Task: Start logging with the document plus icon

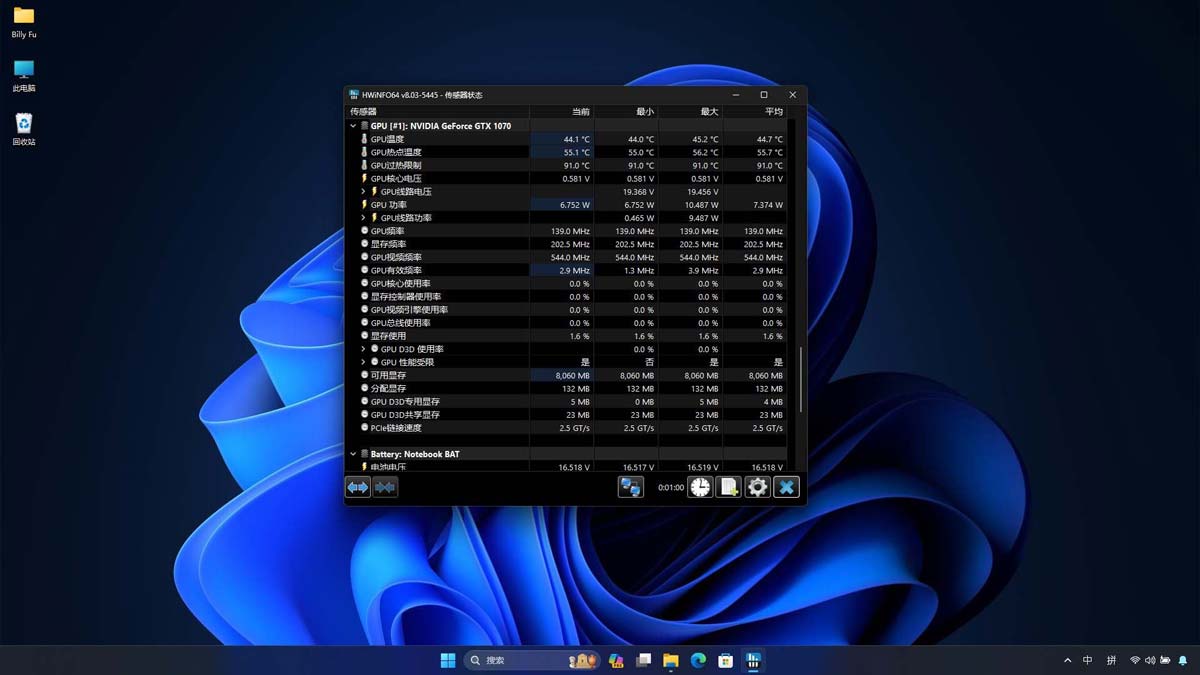Action: point(729,487)
